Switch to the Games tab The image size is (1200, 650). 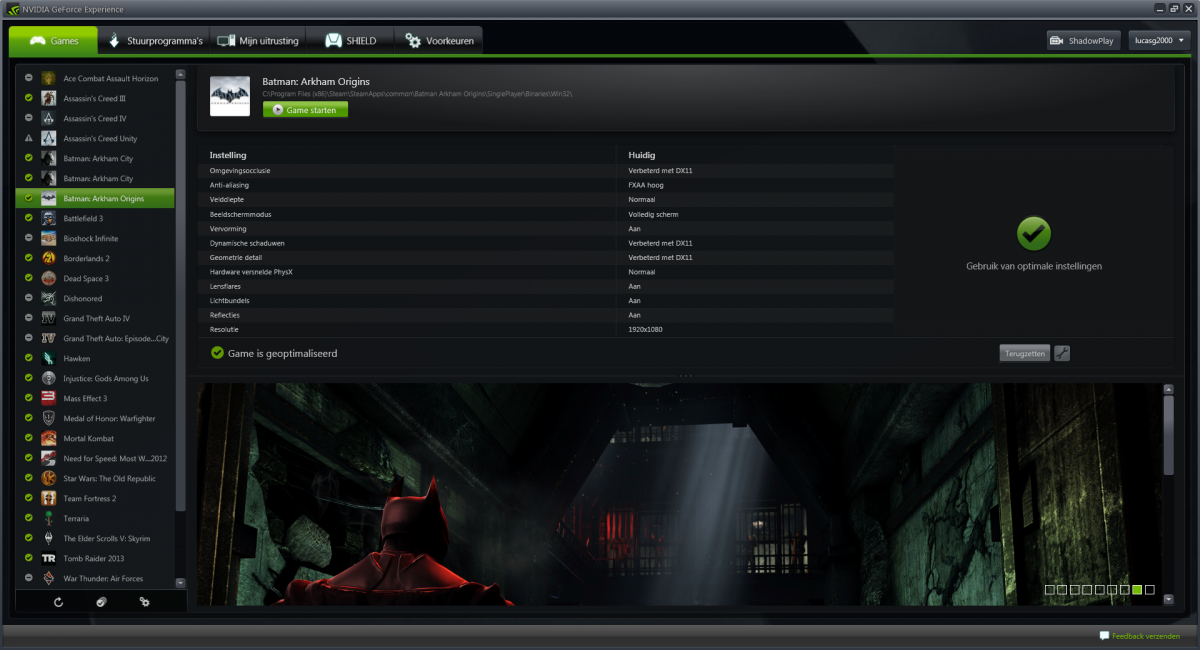[54, 41]
